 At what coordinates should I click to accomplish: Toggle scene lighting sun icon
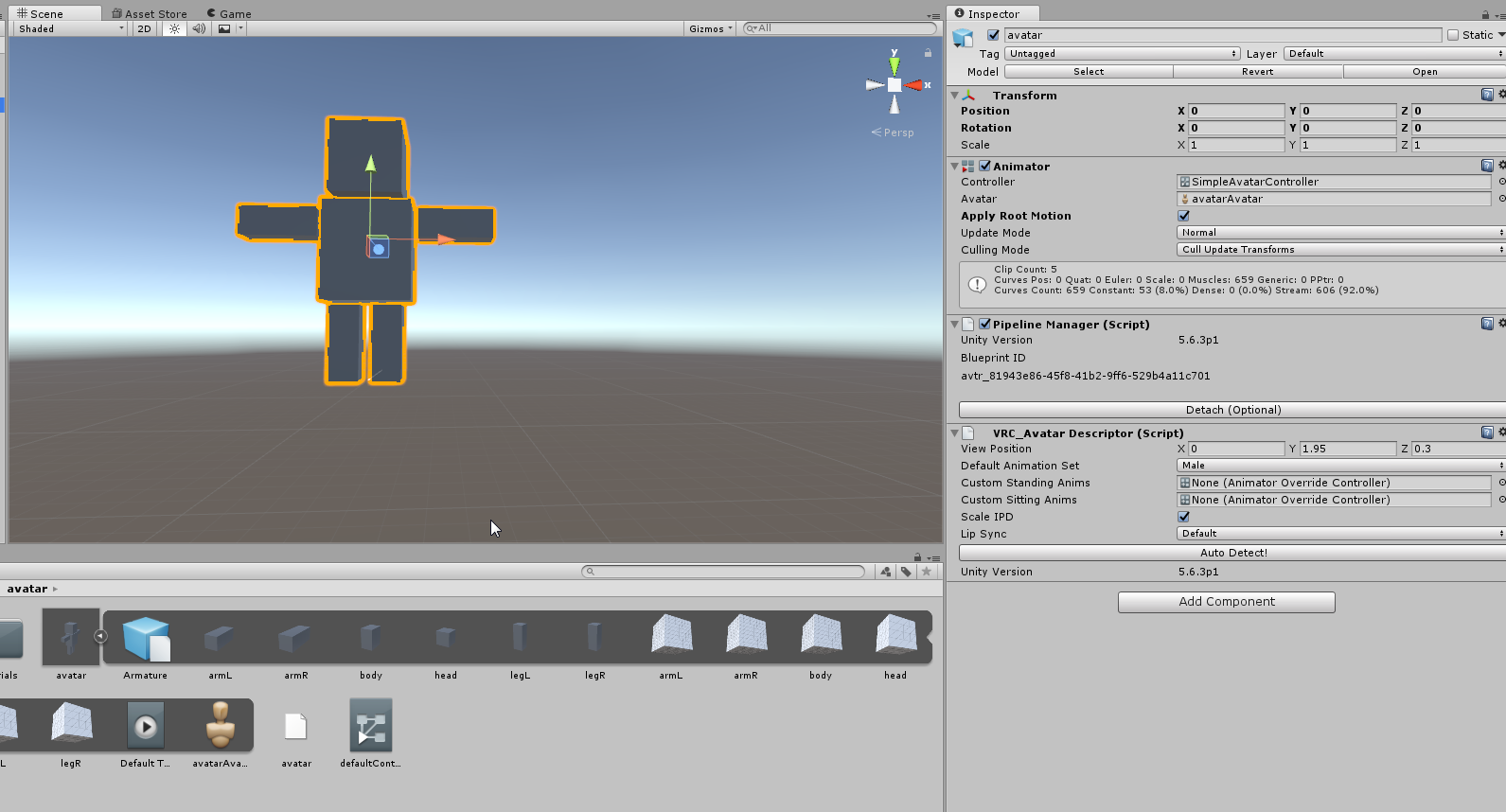pyautogui.click(x=174, y=28)
